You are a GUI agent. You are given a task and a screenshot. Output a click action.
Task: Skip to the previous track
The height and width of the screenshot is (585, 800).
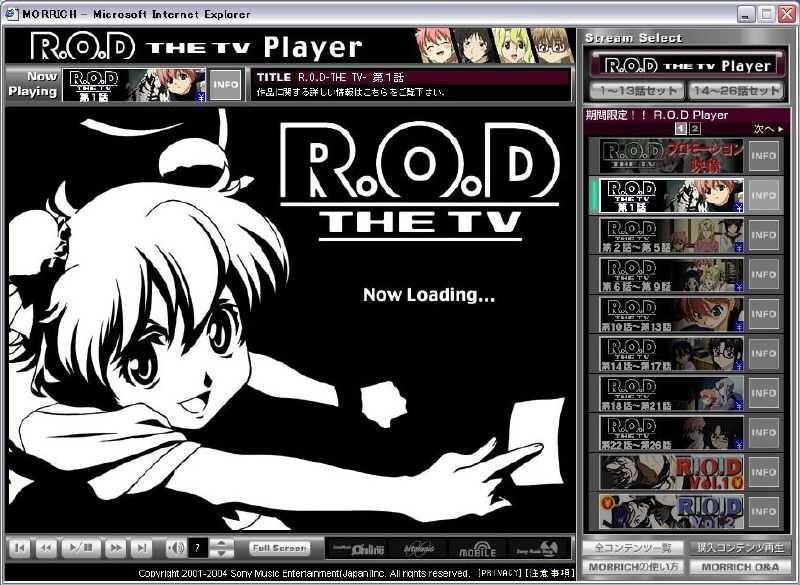tap(20, 548)
